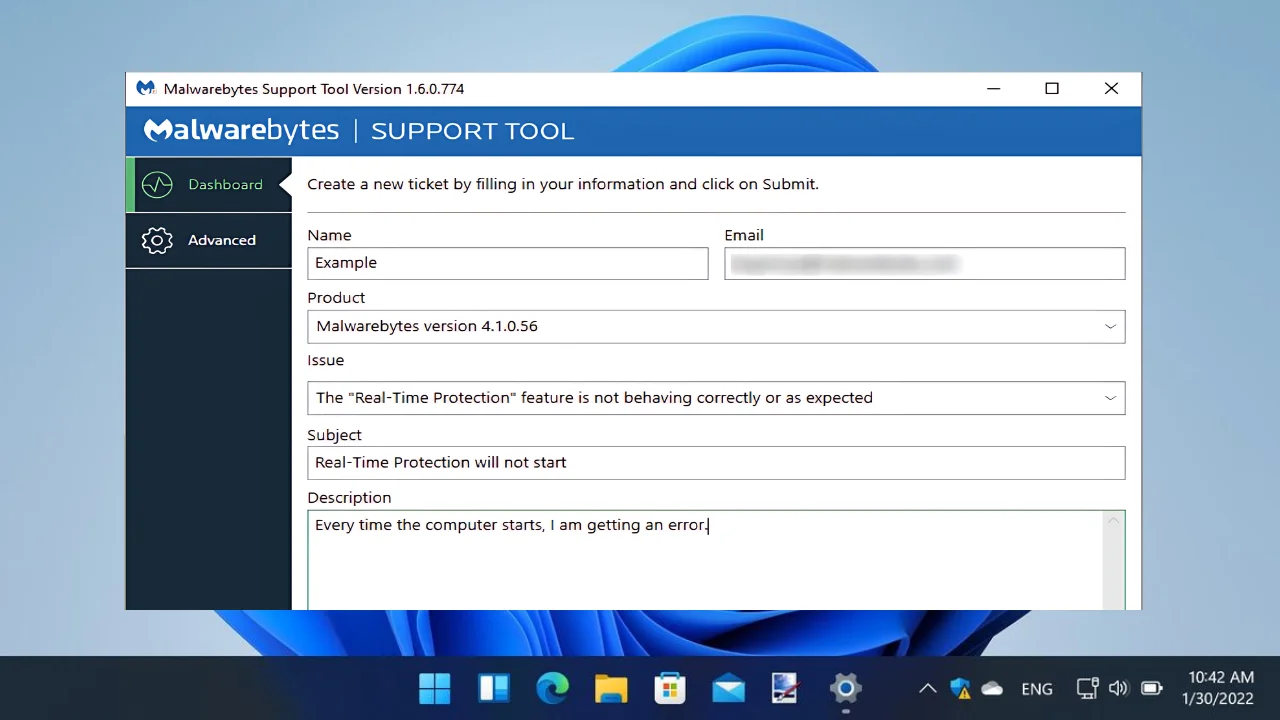The image size is (1280, 720).
Task: Open the Settings gear app on taskbar
Action: tap(846, 688)
